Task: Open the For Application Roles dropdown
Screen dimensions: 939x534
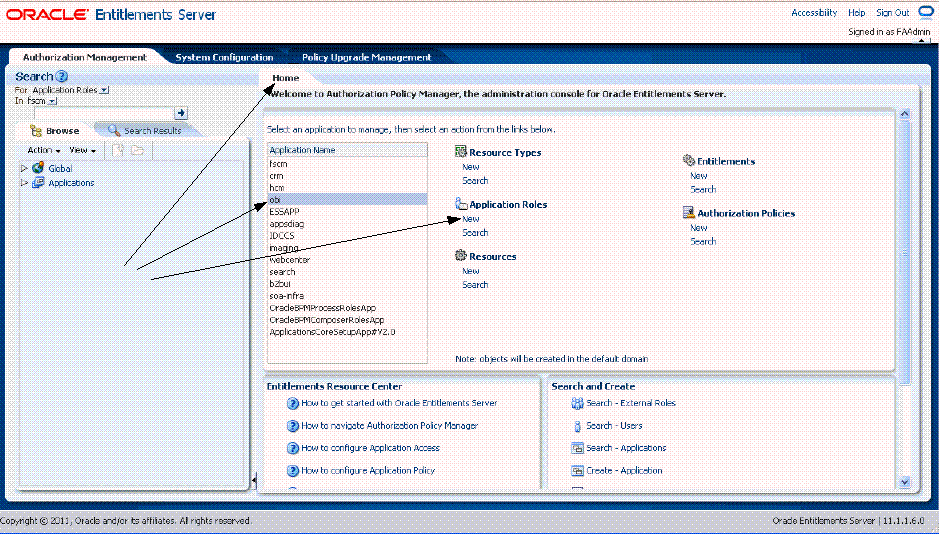Action: click(104, 90)
